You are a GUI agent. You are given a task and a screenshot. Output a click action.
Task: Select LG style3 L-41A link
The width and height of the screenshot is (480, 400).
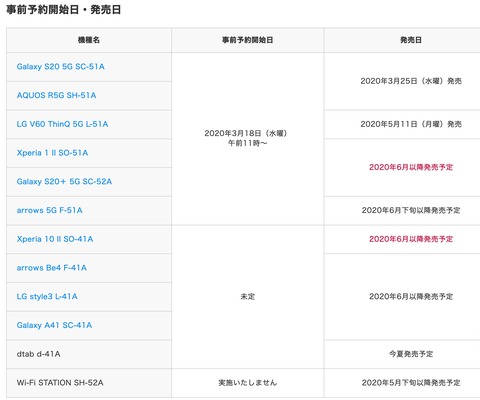point(47,296)
